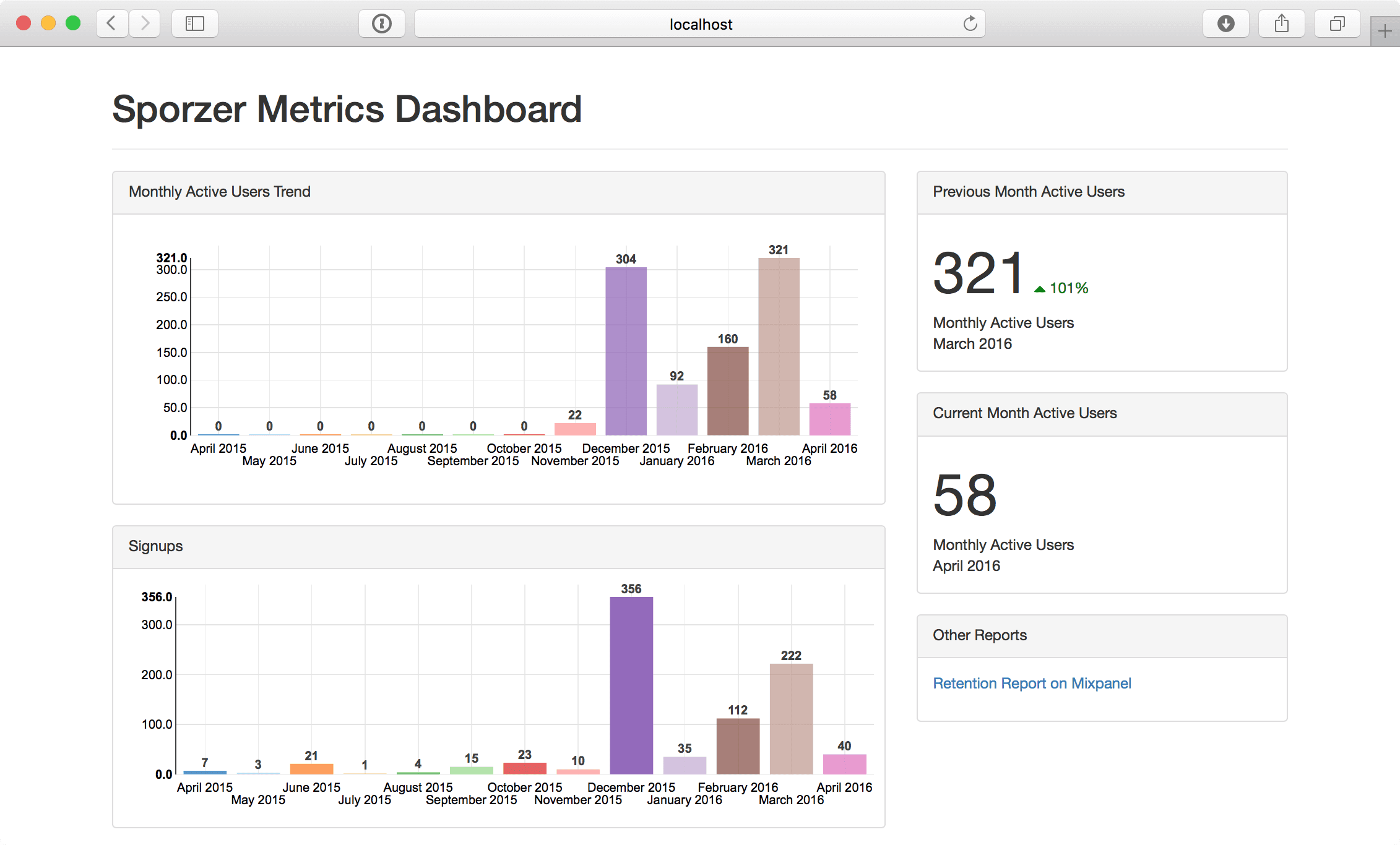This screenshot has width=1400, height=845.
Task: Click the Safari back navigation arrow
Action: point(112,24)
